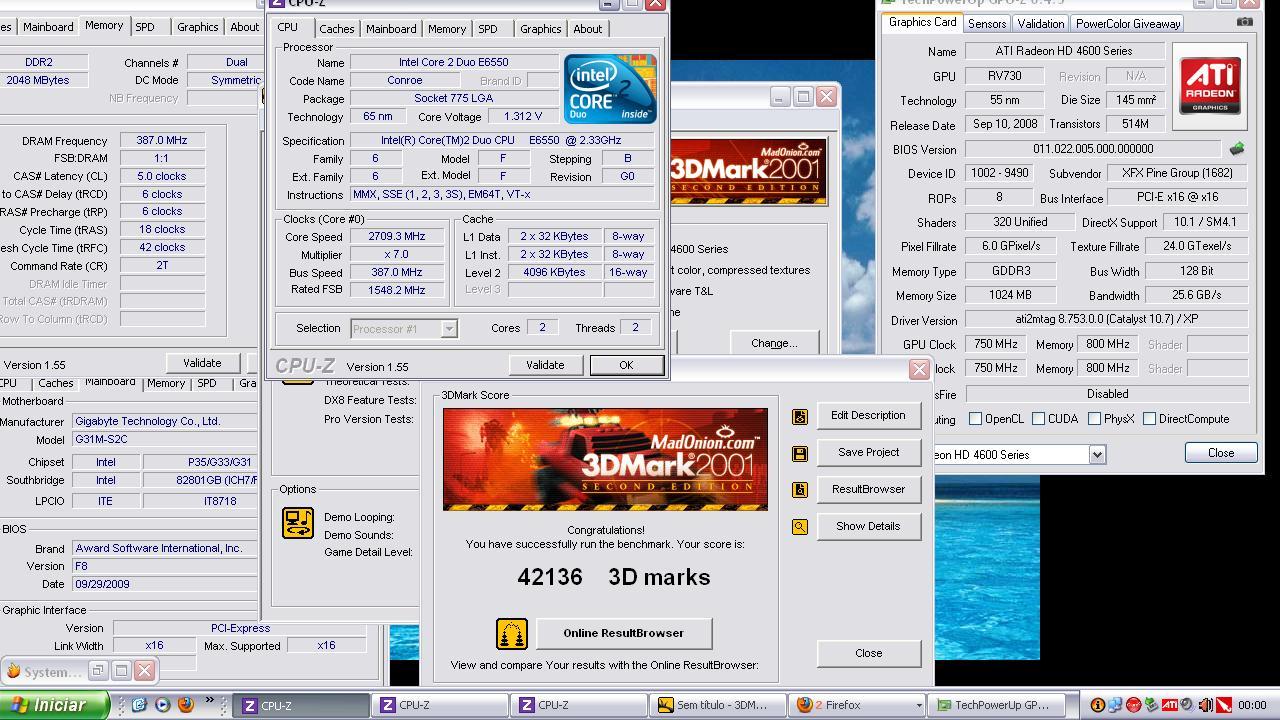1280x720 pixels.
Task: Click the Change... button in 3DMark window
Action: coord(774,343)
